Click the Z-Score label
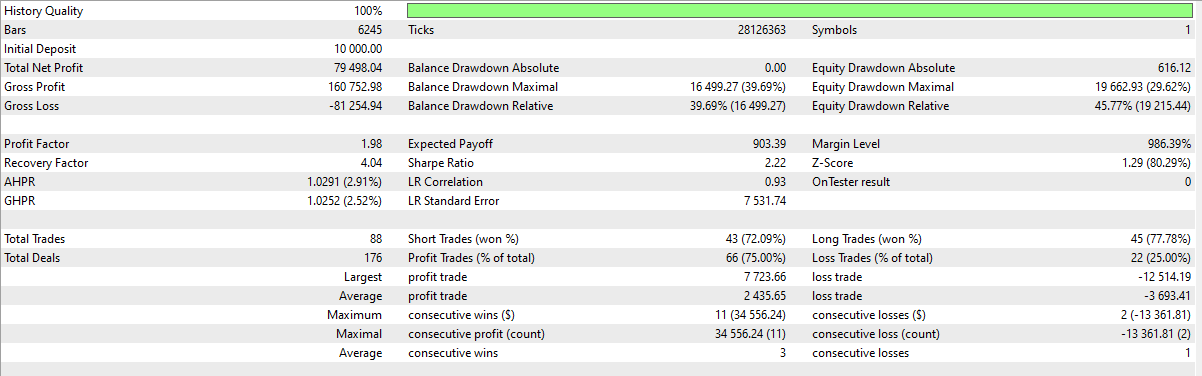Screen dimensions: 1202x376 (833, 163)
